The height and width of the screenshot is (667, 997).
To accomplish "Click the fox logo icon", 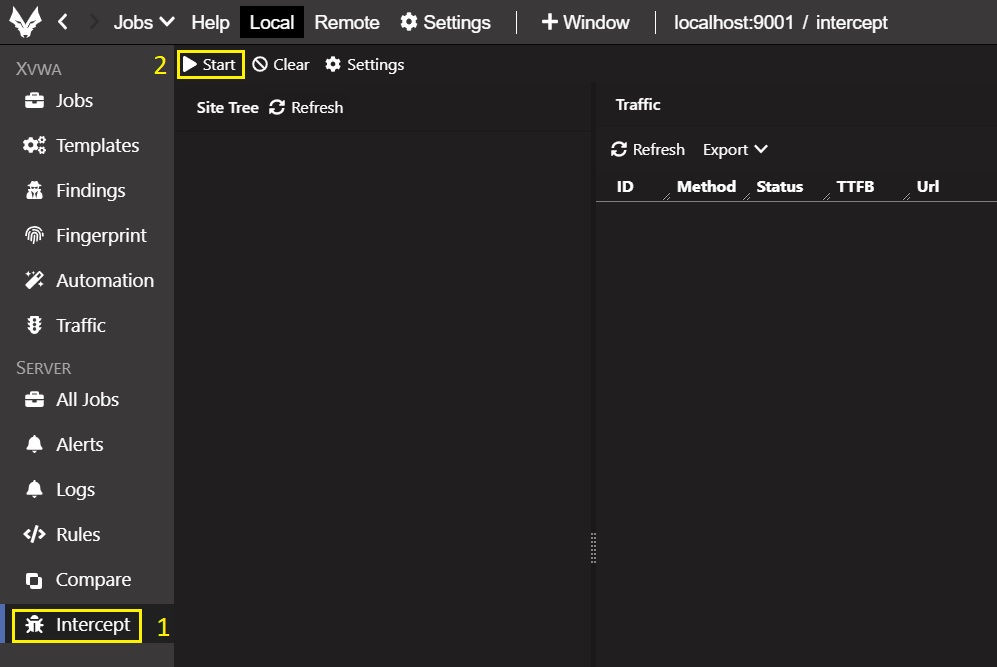I will 25,22.
